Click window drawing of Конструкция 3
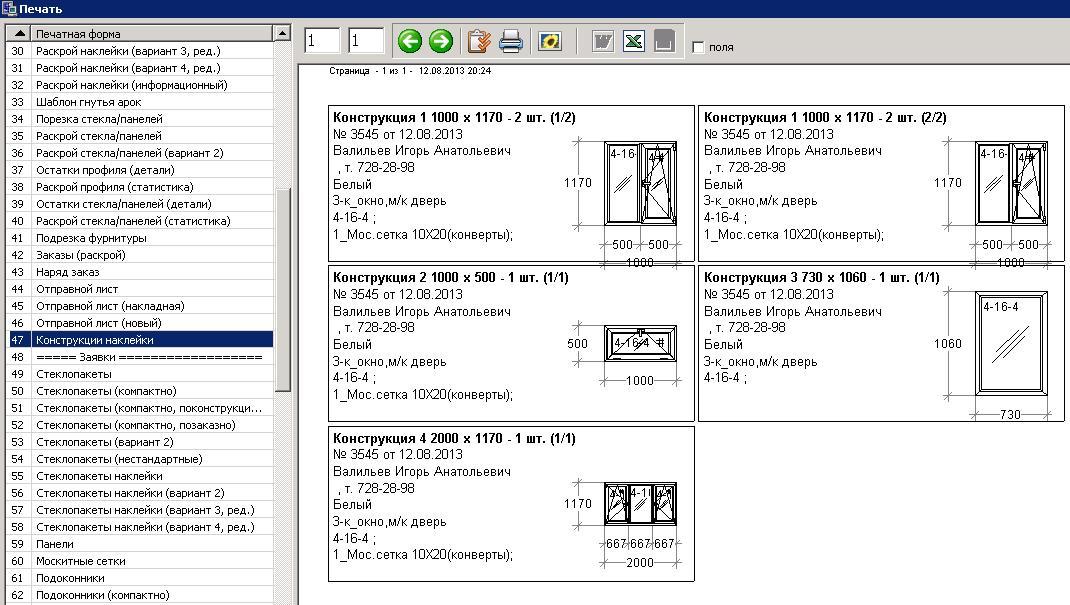 [1011, 343]
